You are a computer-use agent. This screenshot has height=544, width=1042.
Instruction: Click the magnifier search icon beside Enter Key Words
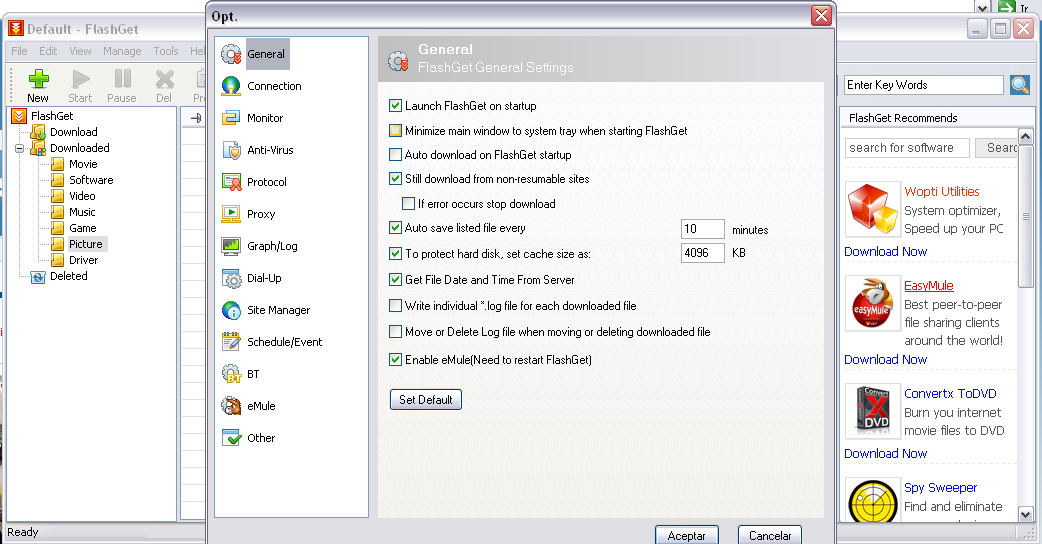tap(1019, 85)
